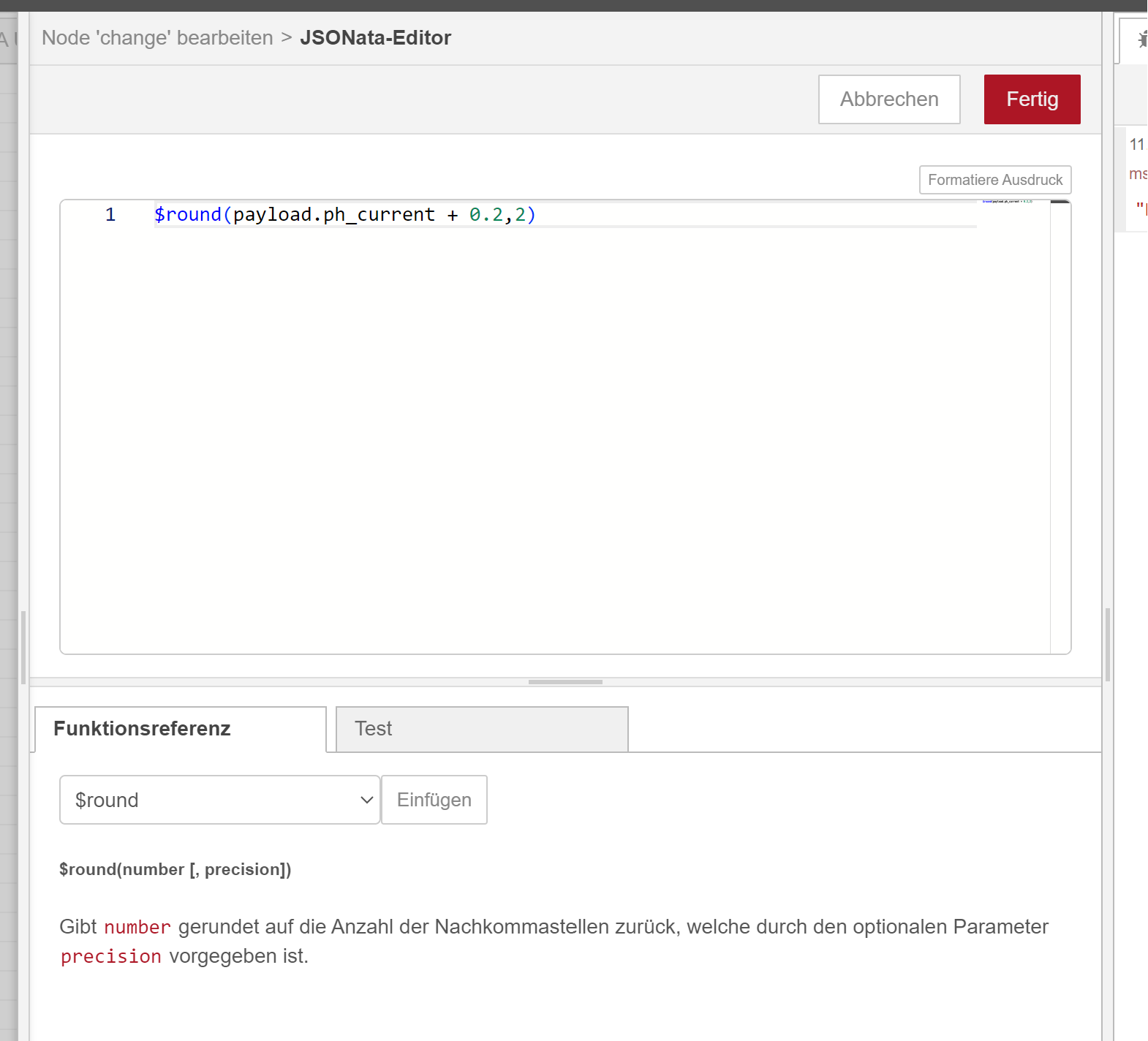
Task: Click the right sidebar resize handle
Action: 1108,643
